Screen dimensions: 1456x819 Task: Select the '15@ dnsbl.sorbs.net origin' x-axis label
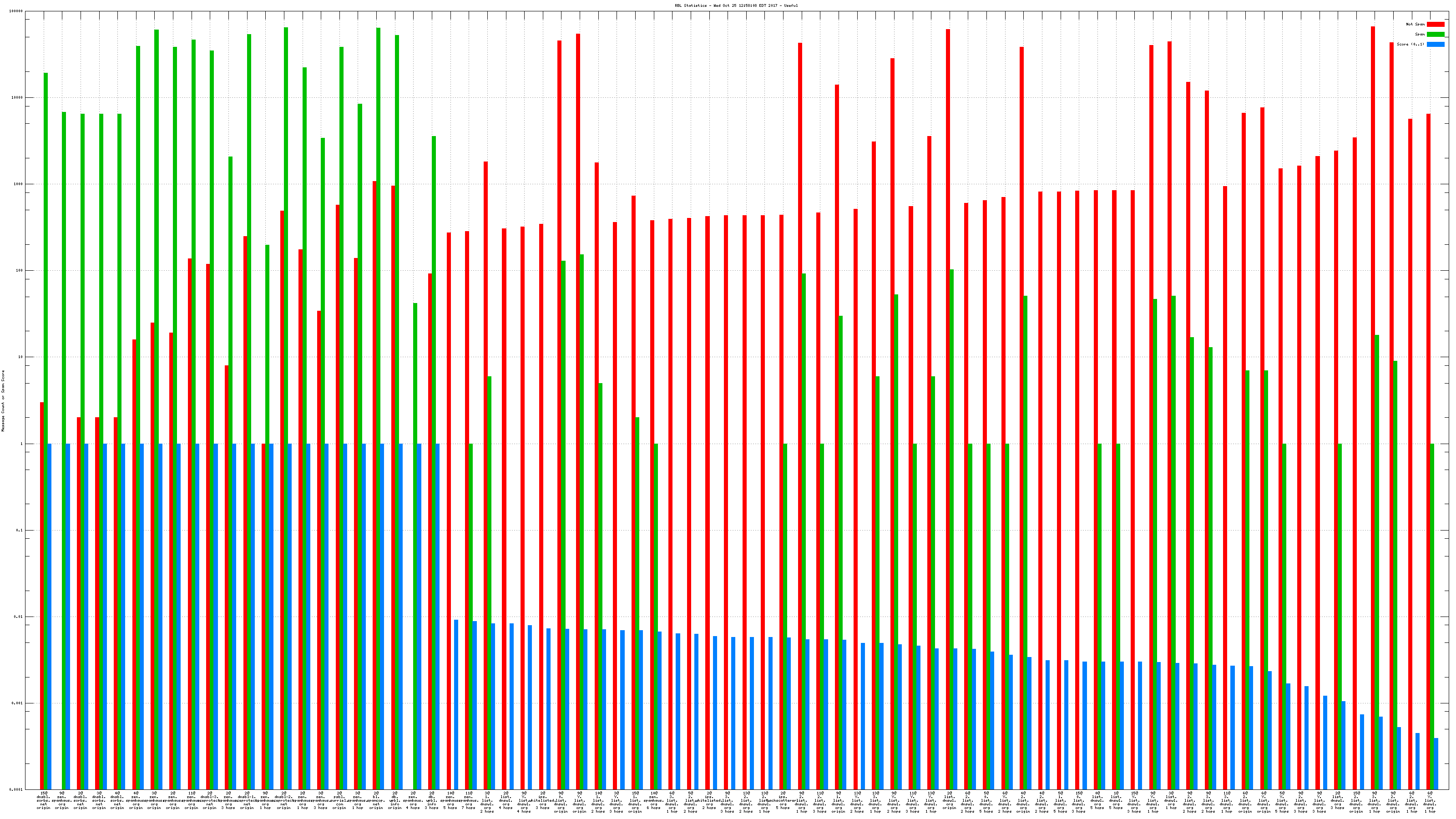(44, 800)
